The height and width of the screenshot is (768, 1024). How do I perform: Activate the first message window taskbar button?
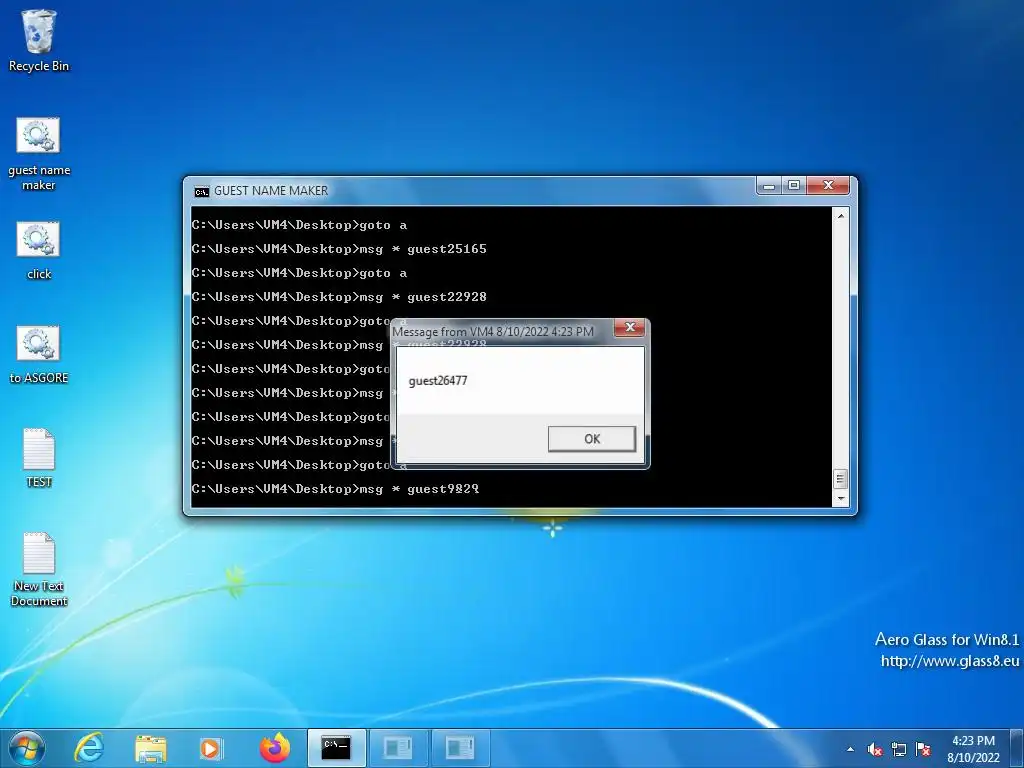tap(397, 748)
